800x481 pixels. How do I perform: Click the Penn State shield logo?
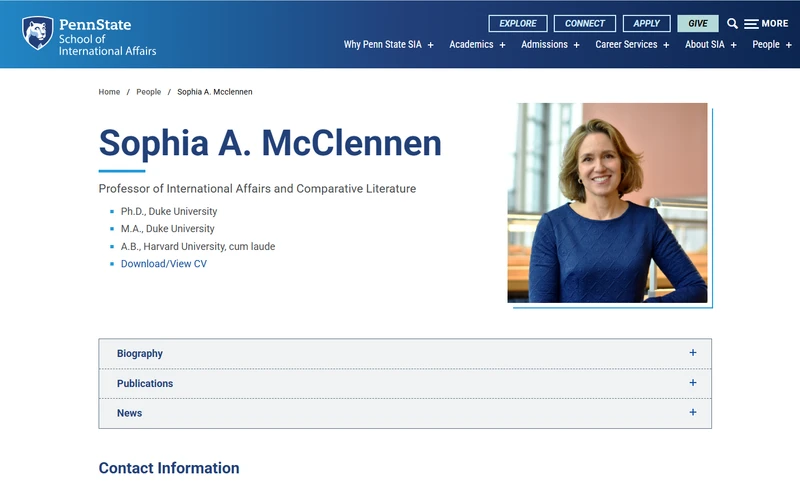coord(37,33)
